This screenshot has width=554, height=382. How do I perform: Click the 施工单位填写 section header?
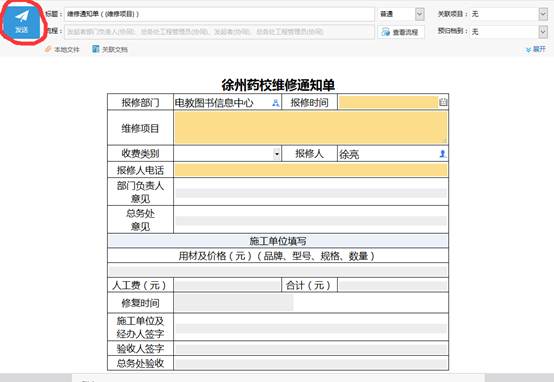pyautogui.click(x=278, y=241)
